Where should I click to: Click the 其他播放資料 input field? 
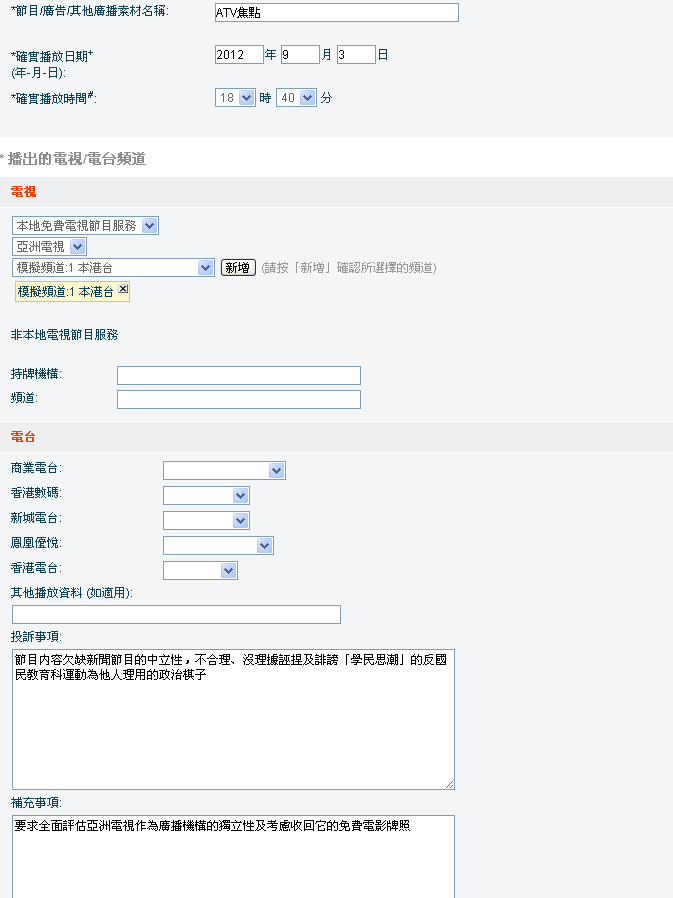[x=176, y=614]
